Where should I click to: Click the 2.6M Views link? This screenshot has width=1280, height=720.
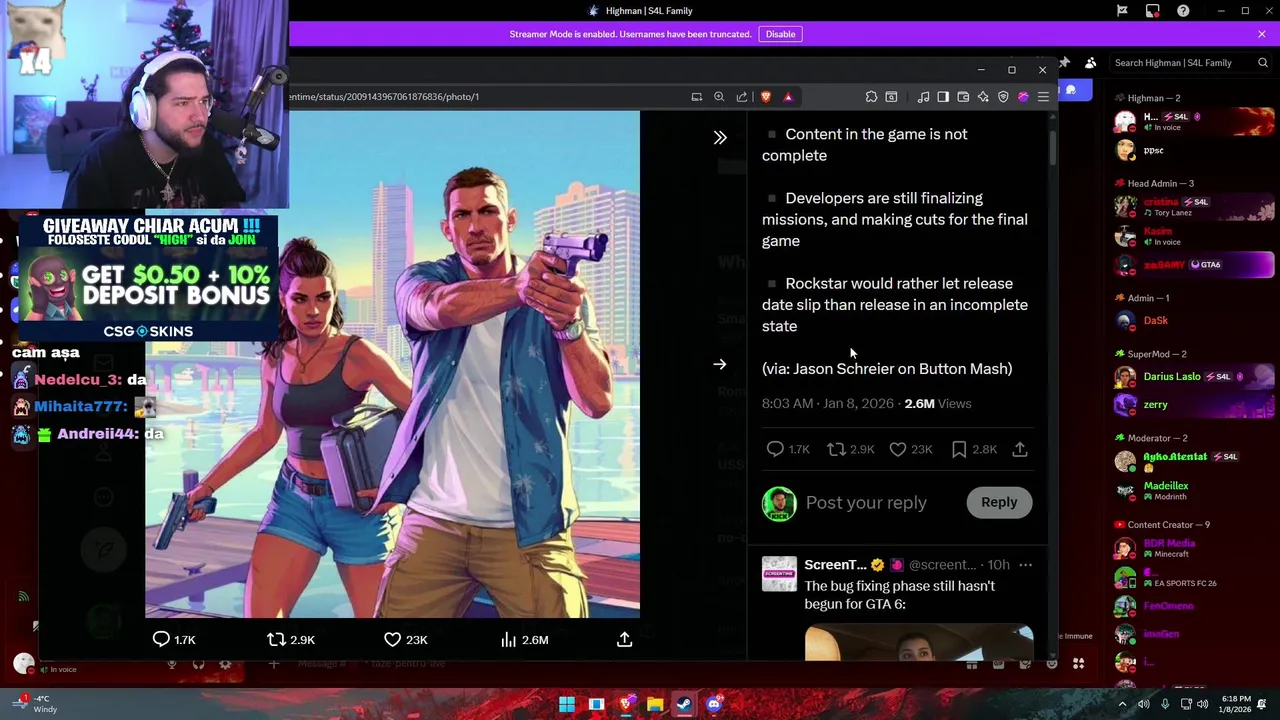938,404
